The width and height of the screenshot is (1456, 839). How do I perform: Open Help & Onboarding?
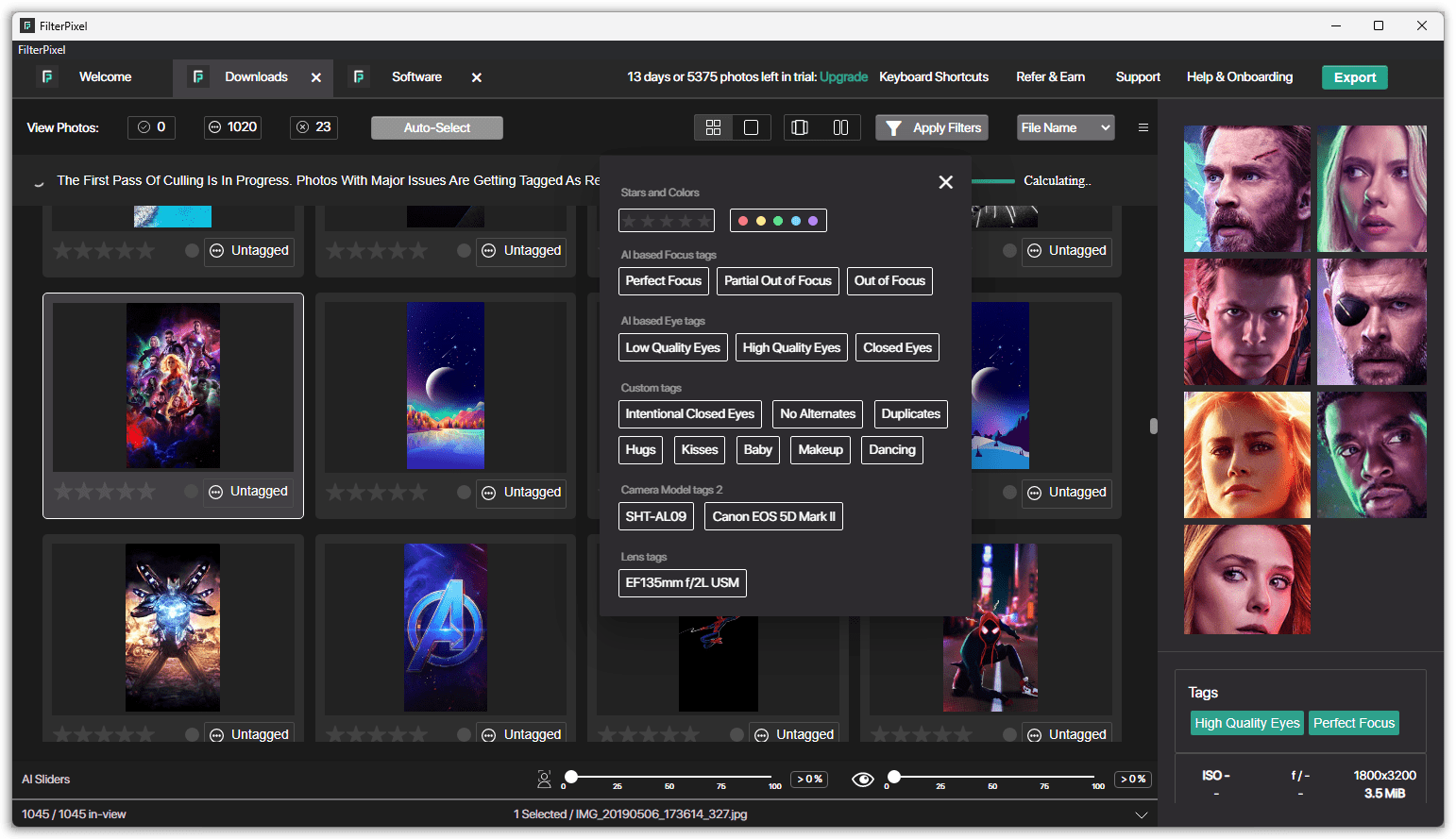1240,77
